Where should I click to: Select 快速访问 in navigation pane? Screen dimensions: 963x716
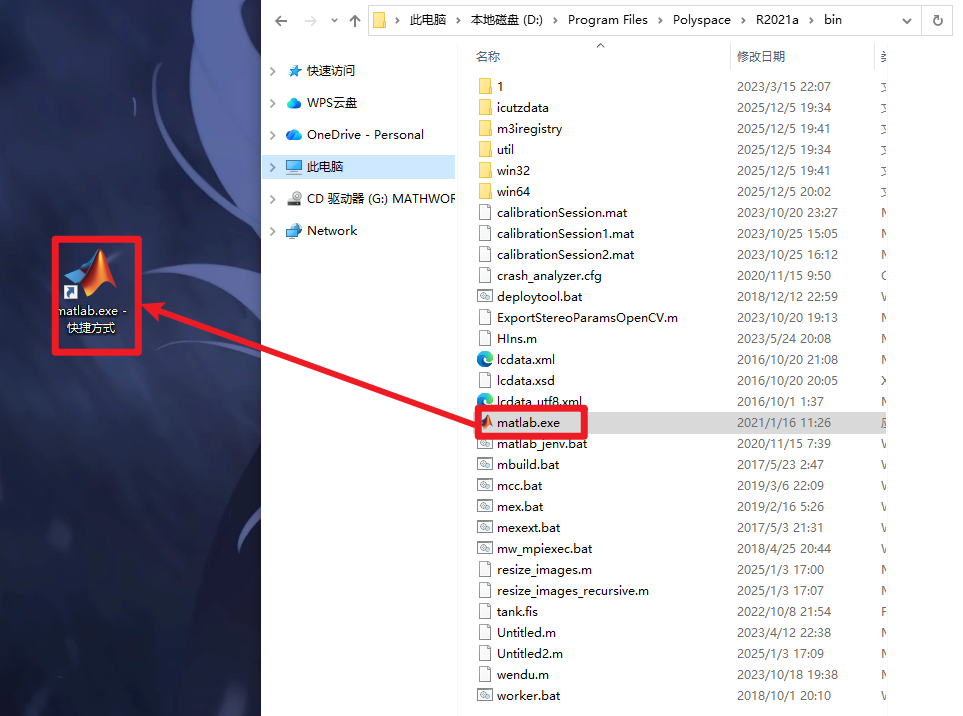(x=331, y=71)
